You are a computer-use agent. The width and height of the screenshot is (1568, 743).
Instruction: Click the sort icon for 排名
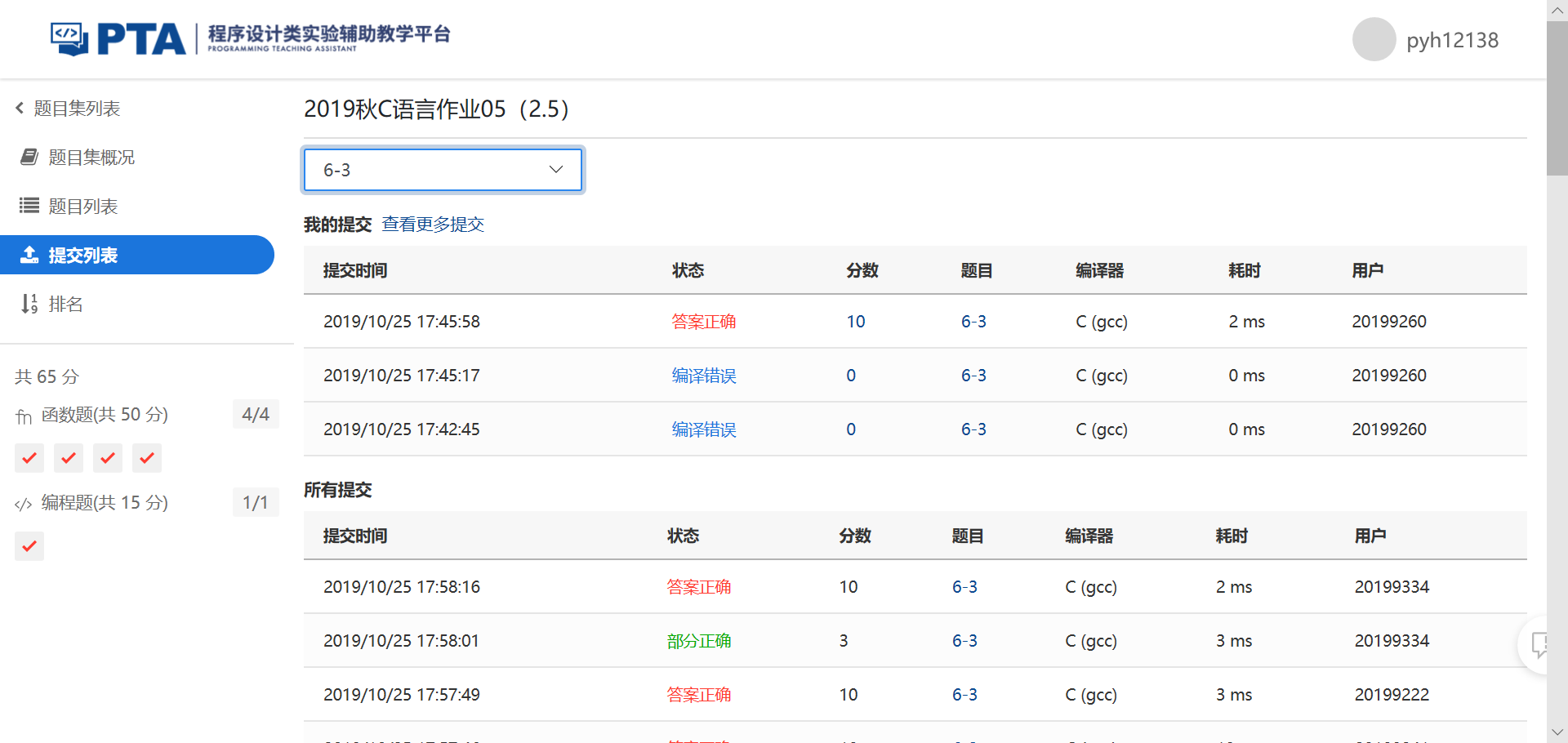click(29, 304)
